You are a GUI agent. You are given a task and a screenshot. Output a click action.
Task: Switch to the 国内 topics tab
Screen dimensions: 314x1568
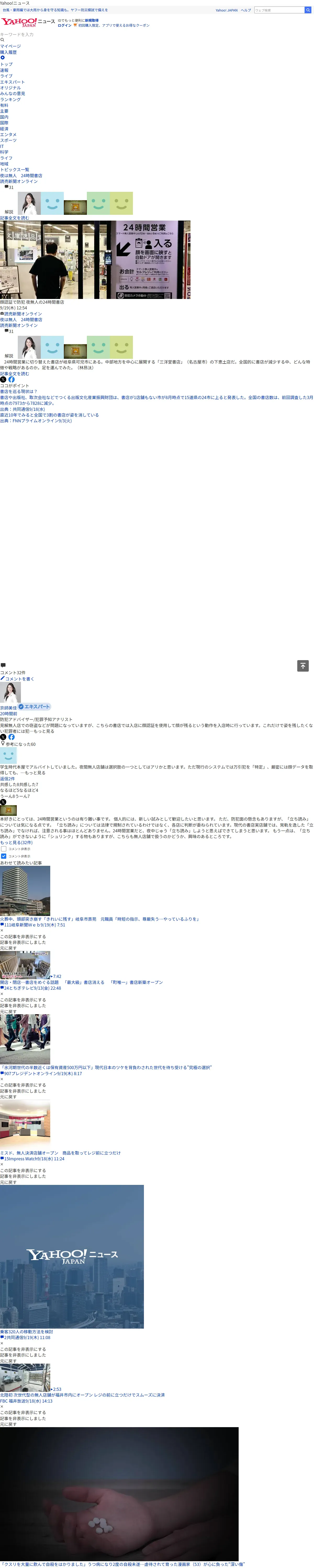point(4,117)
